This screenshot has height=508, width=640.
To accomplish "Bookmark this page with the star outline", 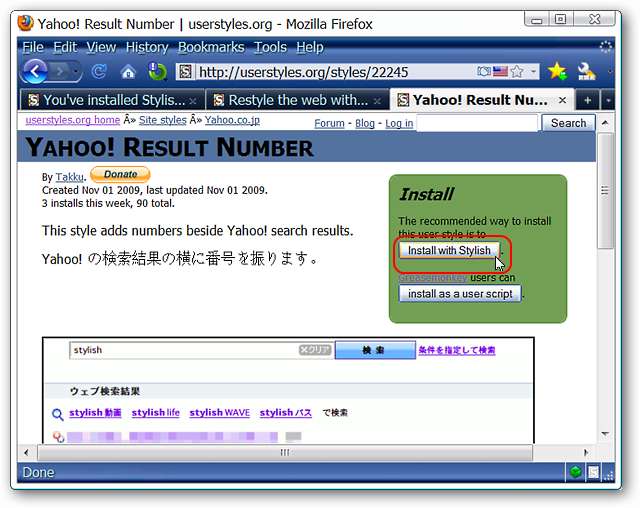I will [517, 72].
